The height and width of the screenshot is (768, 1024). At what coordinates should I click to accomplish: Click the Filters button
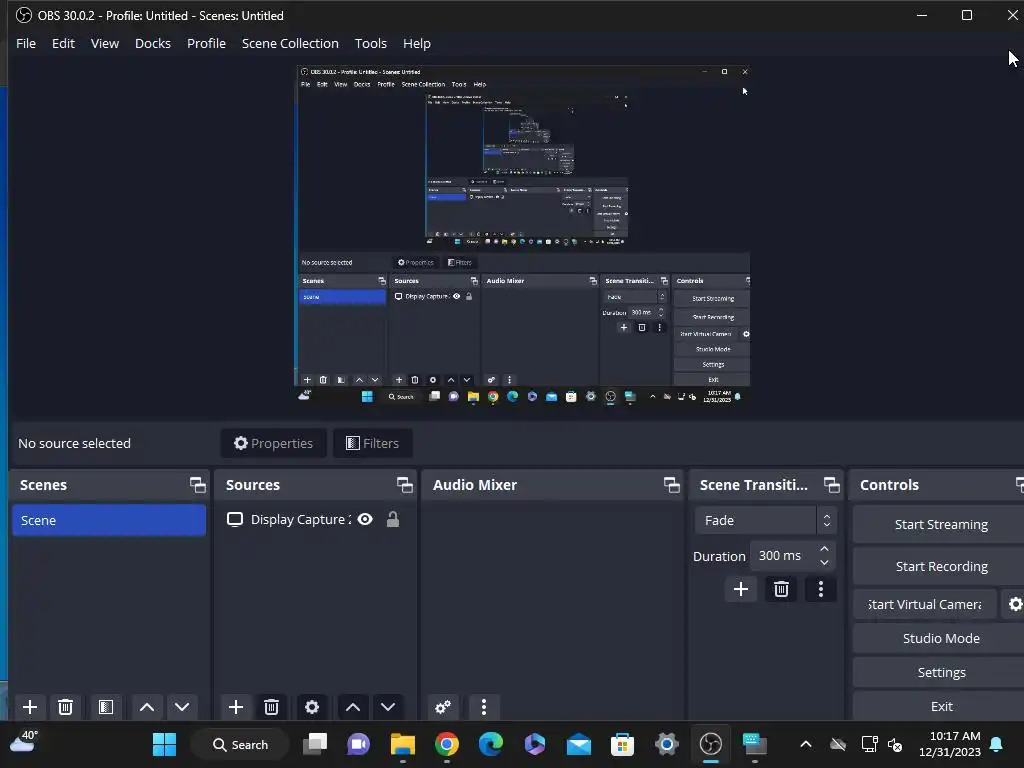(372, 443)
